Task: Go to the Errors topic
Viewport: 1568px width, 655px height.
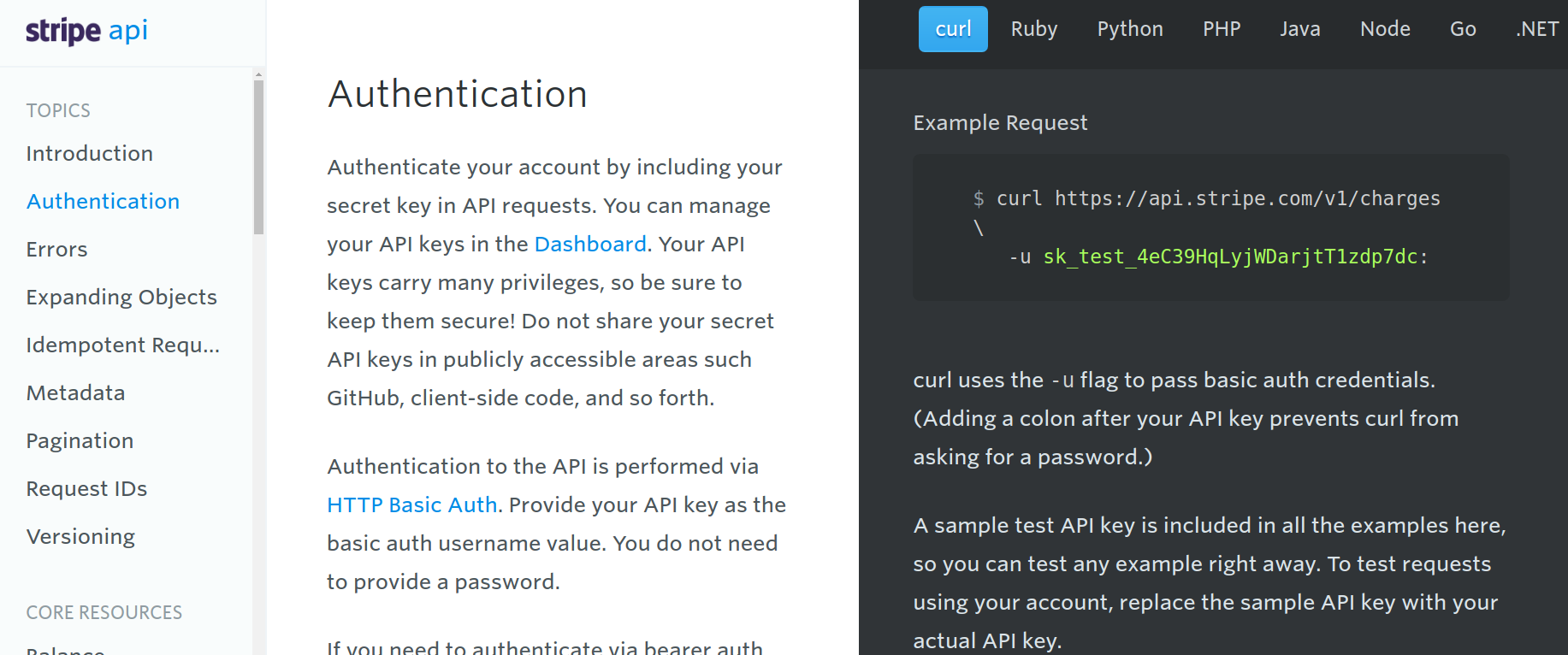Action: 57,250
